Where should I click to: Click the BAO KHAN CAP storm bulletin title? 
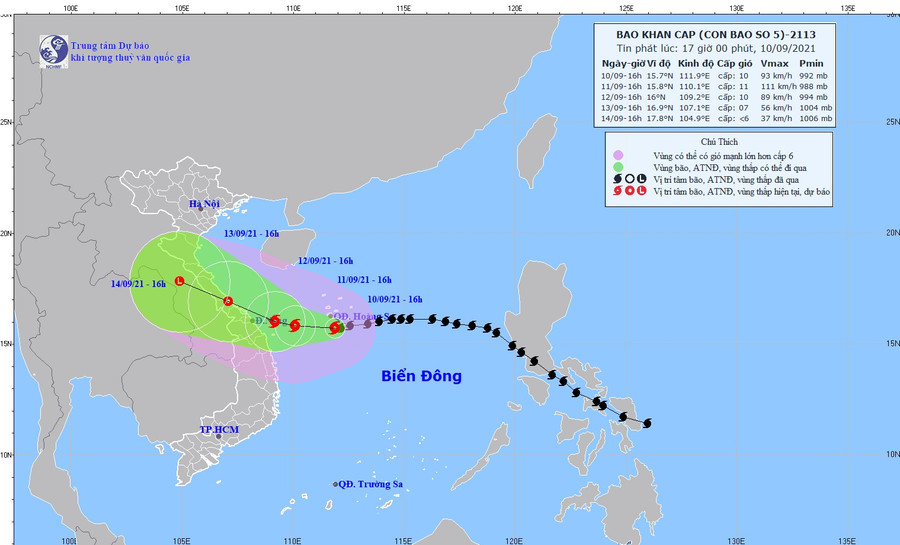coord(716,35)
